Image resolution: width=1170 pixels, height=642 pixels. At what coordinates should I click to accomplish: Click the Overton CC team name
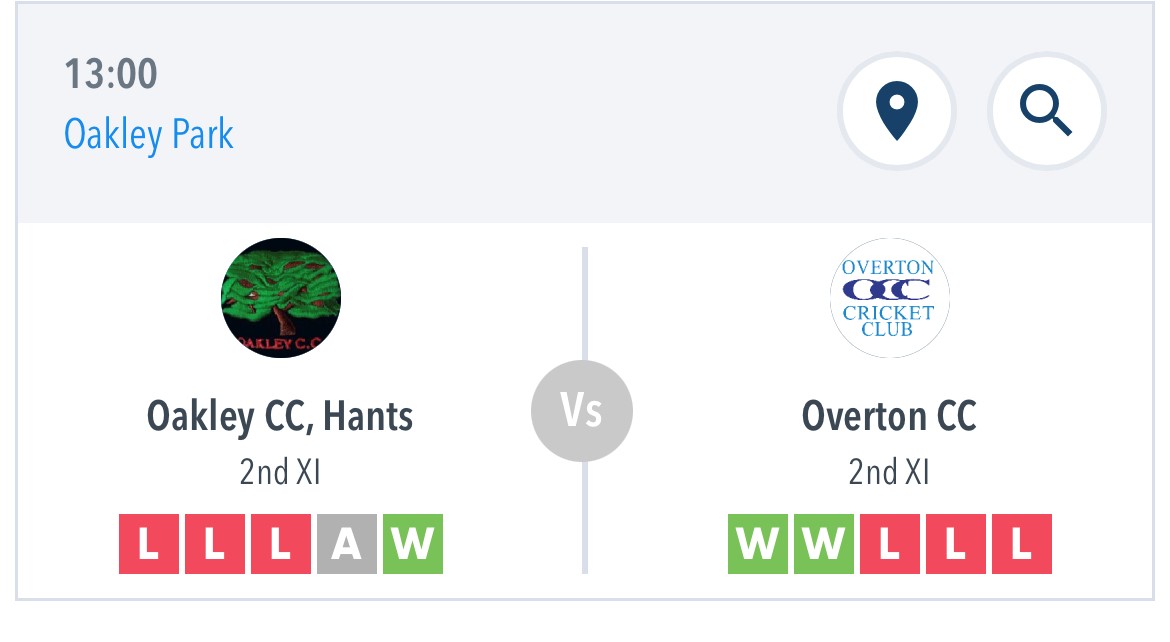point(889,416)
